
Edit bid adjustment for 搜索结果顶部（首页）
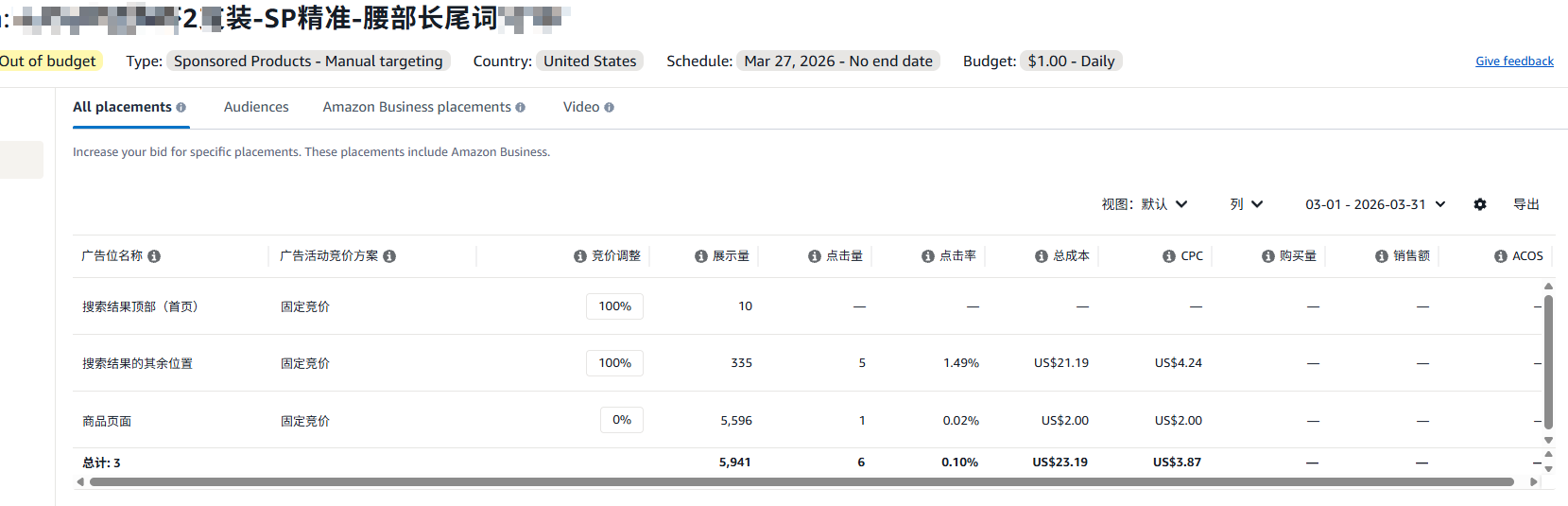coord(614,306)
